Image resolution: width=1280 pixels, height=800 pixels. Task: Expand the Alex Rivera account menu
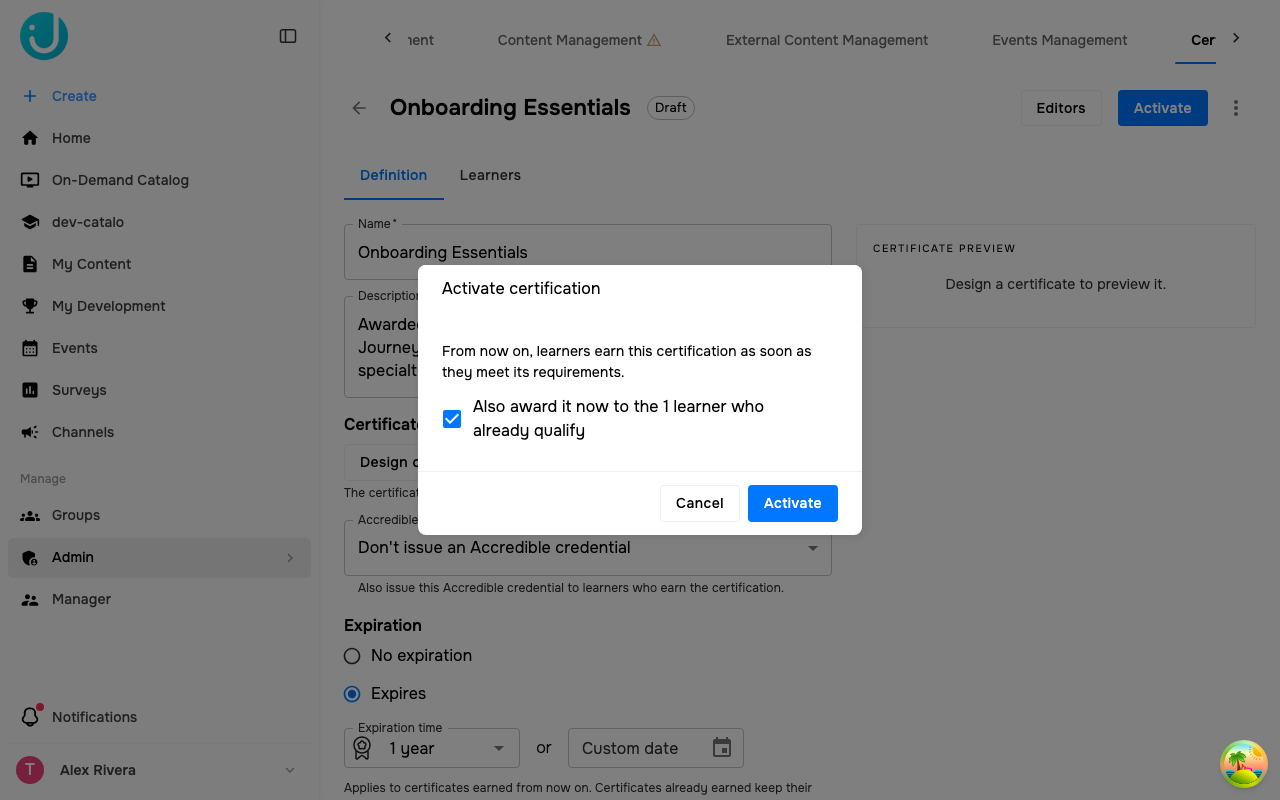tap(290, 770)
